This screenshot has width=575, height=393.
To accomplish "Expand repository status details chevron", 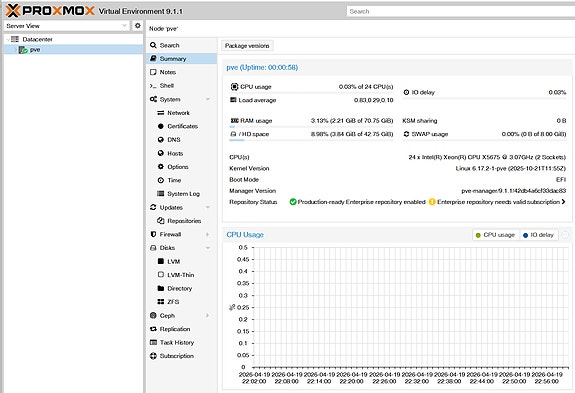I will pos(563,202).
